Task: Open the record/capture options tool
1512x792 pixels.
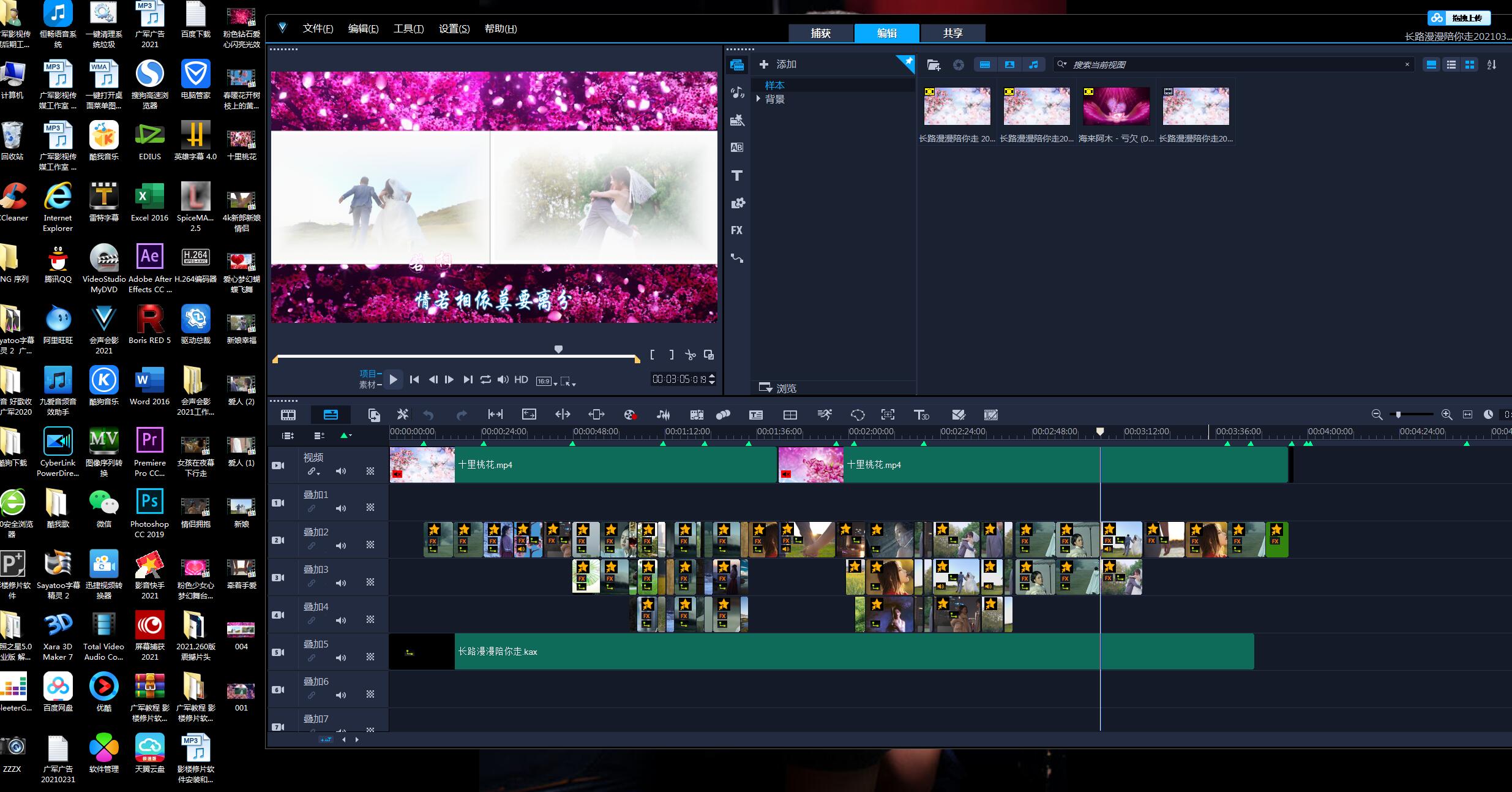Action: point(630,415)
